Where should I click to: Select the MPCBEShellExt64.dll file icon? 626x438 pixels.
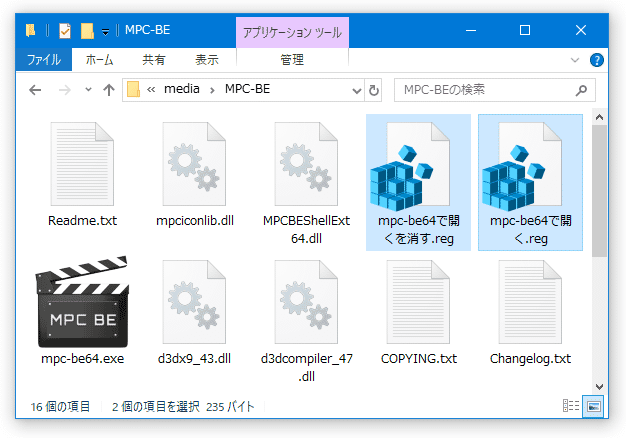(x=306, y=164)
